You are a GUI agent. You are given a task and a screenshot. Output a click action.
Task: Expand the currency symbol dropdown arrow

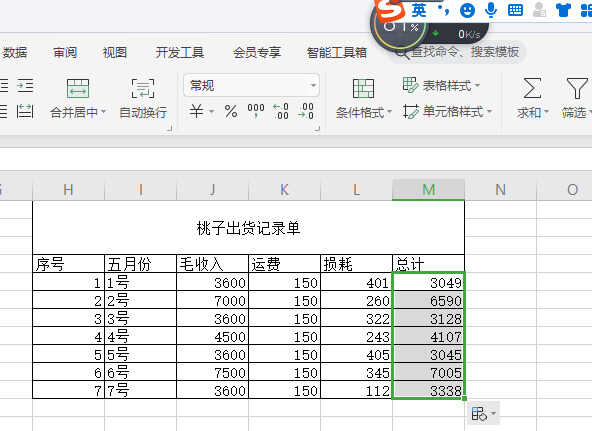(x=211, y=111)
